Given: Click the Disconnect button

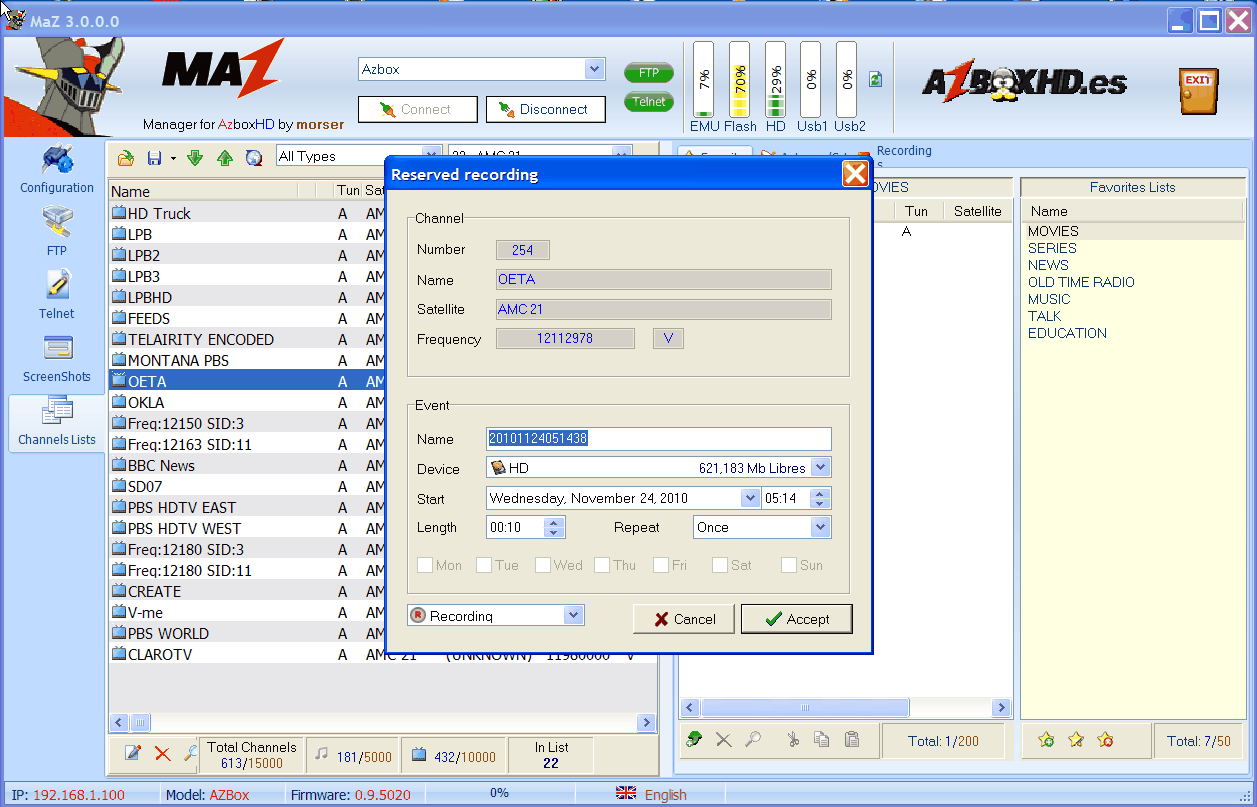Looking at the screenshot, I should (545, 109).
